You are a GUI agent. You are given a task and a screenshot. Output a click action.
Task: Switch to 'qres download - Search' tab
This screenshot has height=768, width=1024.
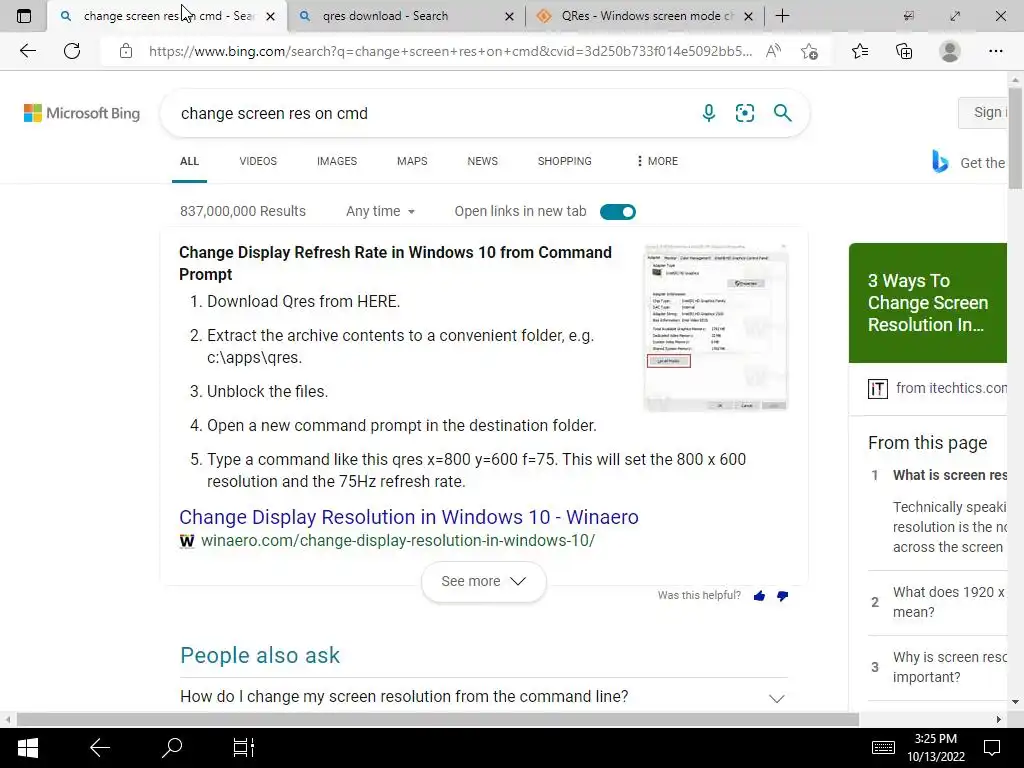tap(405, 16)
